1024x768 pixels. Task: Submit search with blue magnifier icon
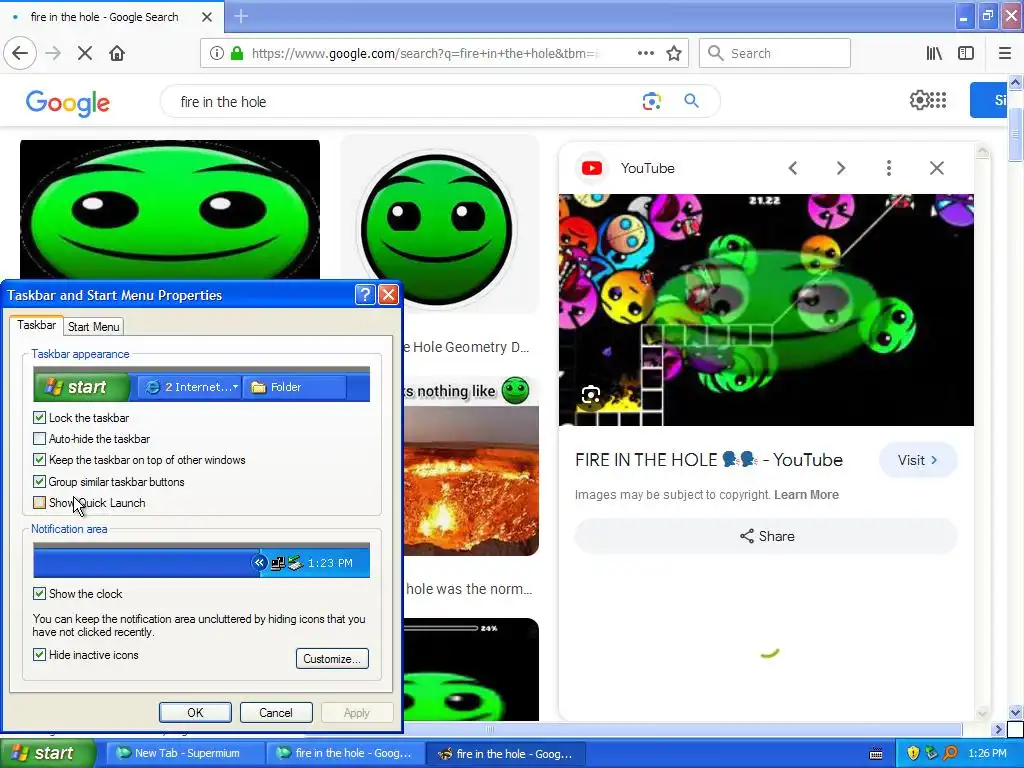click(692, 101)
